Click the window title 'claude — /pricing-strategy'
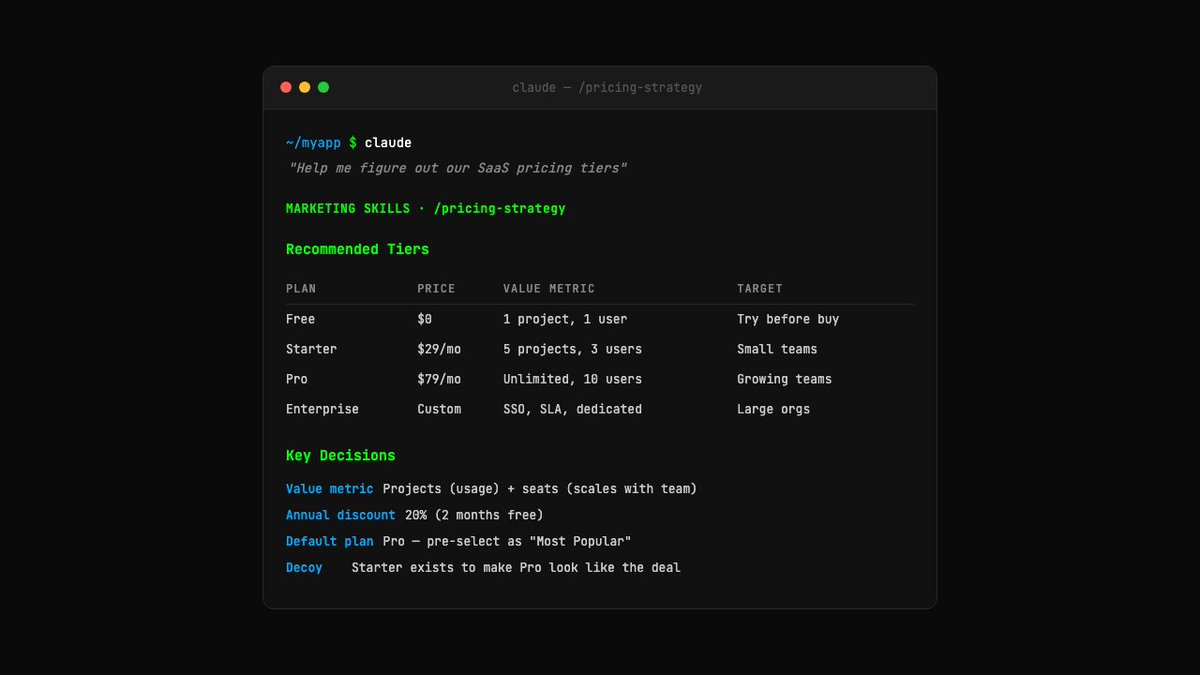1200x675 pixels. pyautogui.click(x=607, y=88)
